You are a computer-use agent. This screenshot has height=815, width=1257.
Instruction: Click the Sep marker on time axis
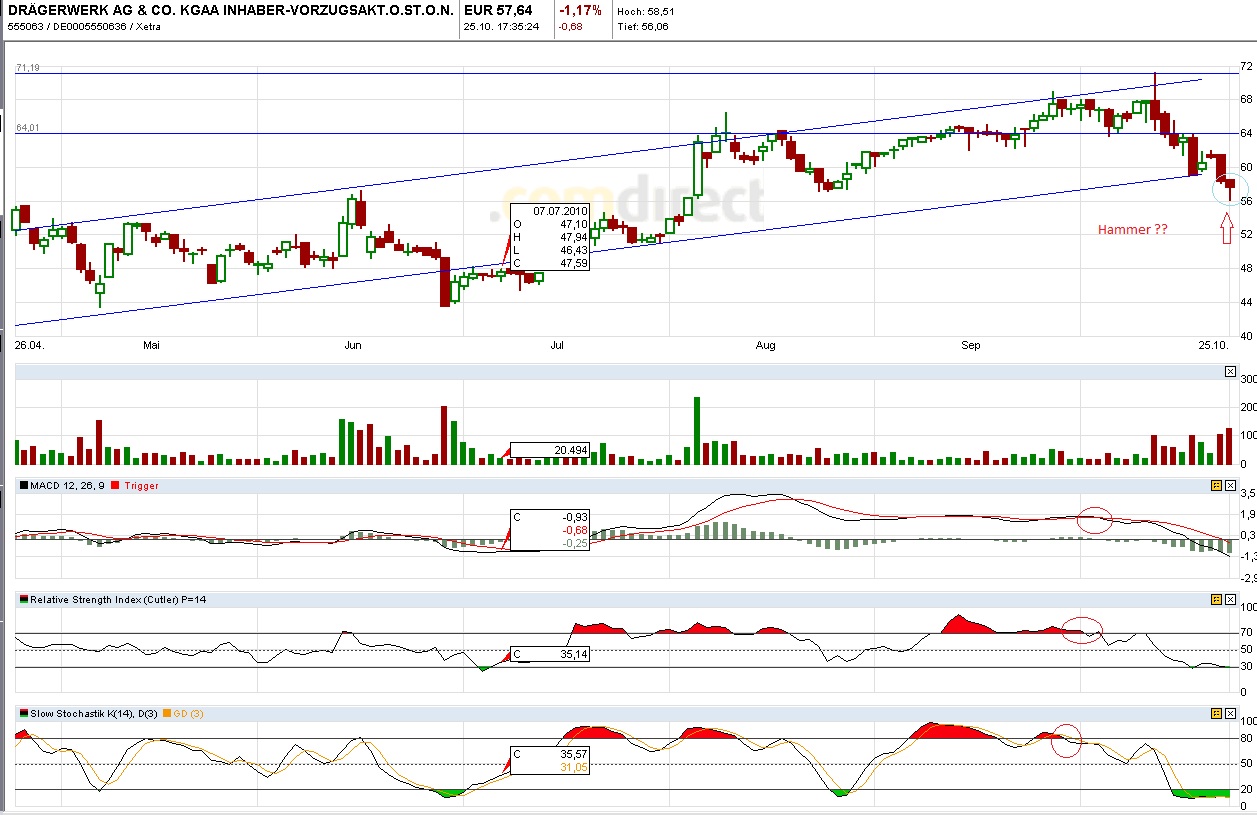(x=970, y=345)
